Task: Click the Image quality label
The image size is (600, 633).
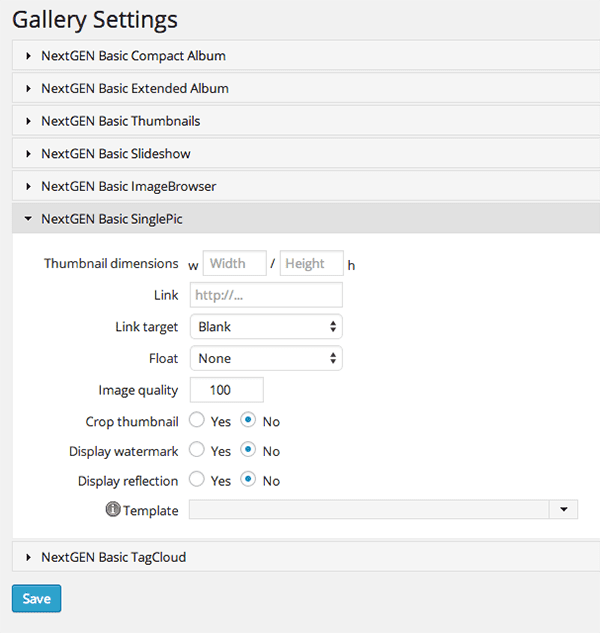Action: coord(138,390)
